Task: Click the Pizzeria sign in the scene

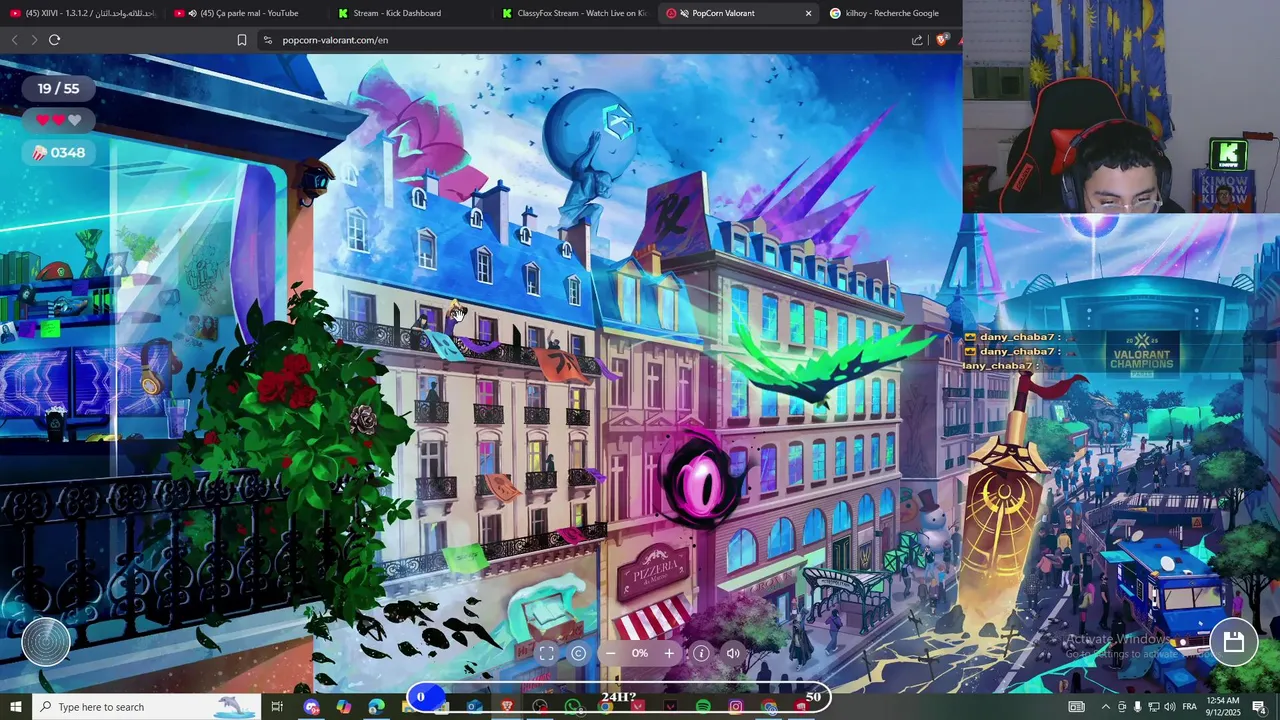Action: point(654,571)
